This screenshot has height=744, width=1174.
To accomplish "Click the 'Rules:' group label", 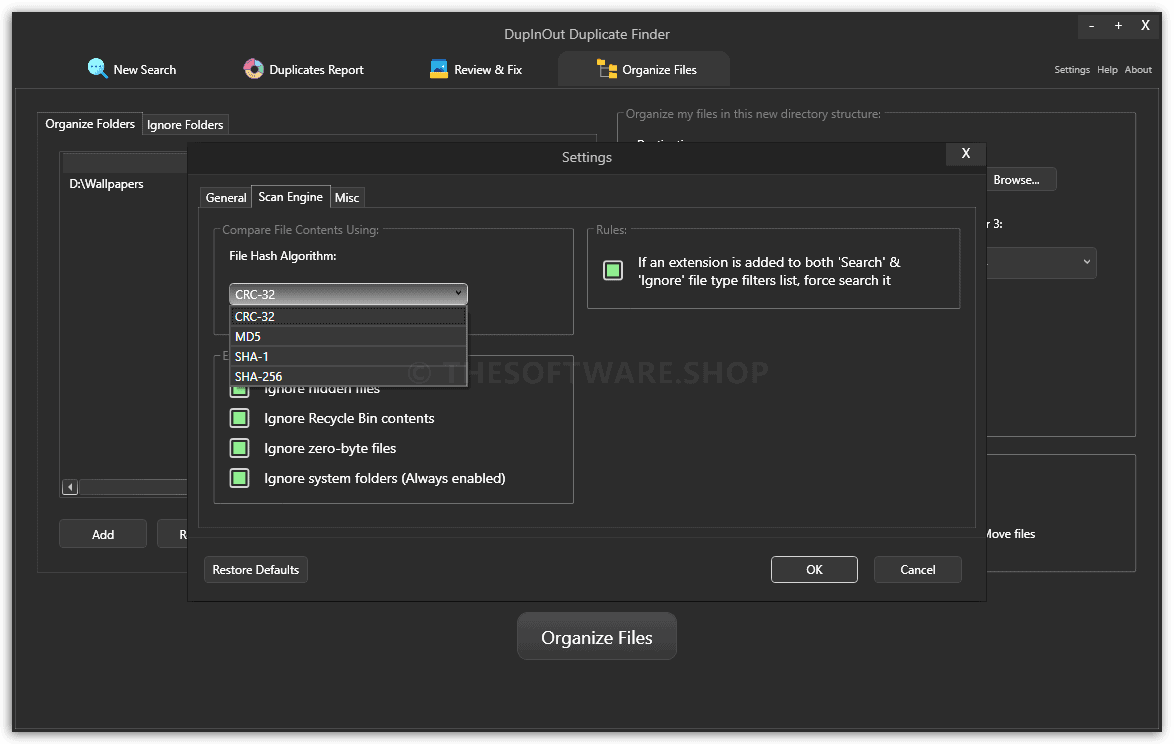I will tap(611, 230).
